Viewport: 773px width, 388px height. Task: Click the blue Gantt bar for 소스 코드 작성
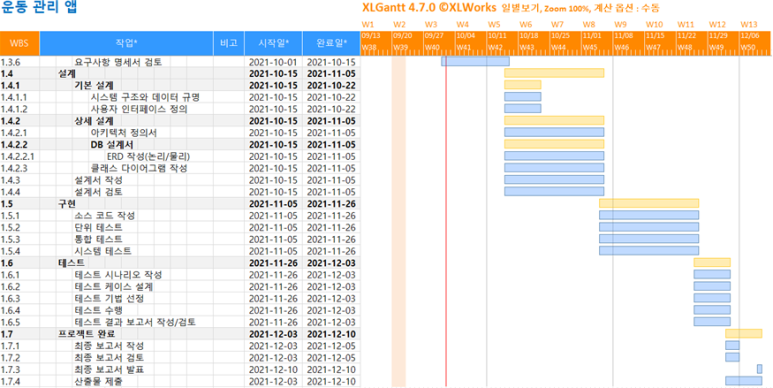649,215
